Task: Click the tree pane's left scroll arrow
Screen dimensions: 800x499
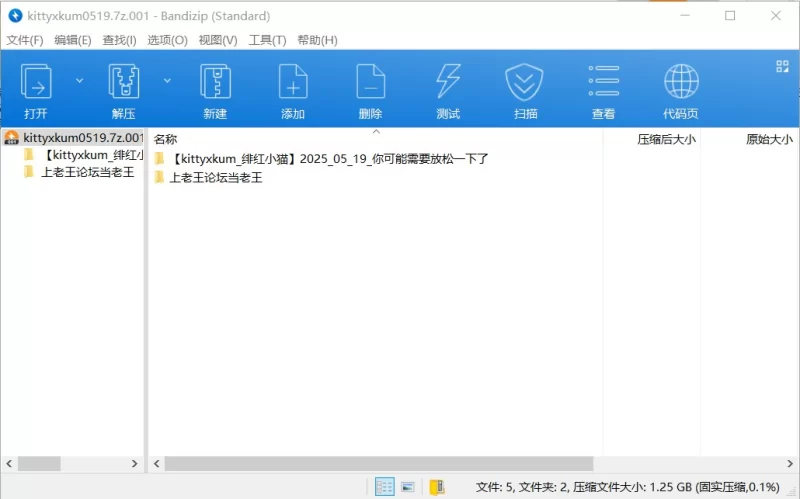Action: (x=9, y=463)
